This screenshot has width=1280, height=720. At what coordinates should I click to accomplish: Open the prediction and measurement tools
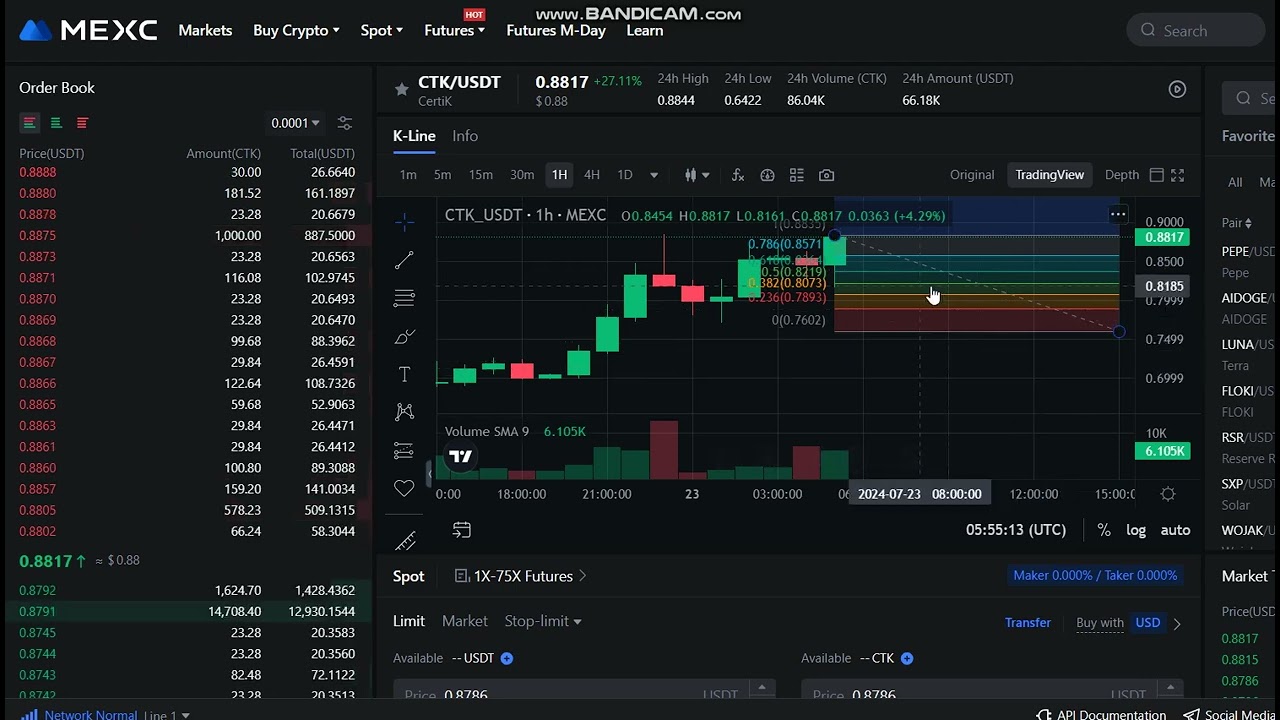click(404, 450)
